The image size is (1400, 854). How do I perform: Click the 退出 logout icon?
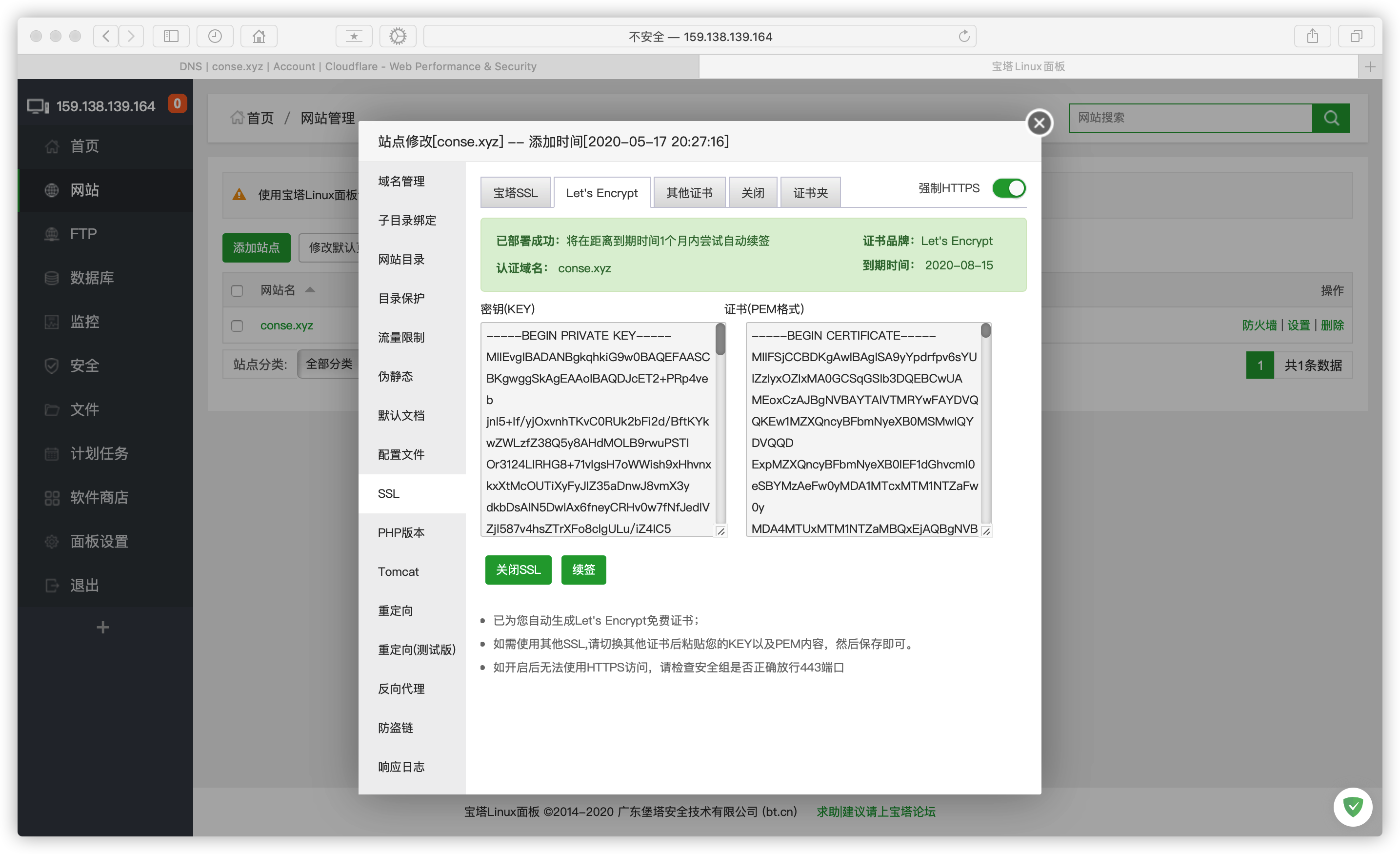pos(52,585)
